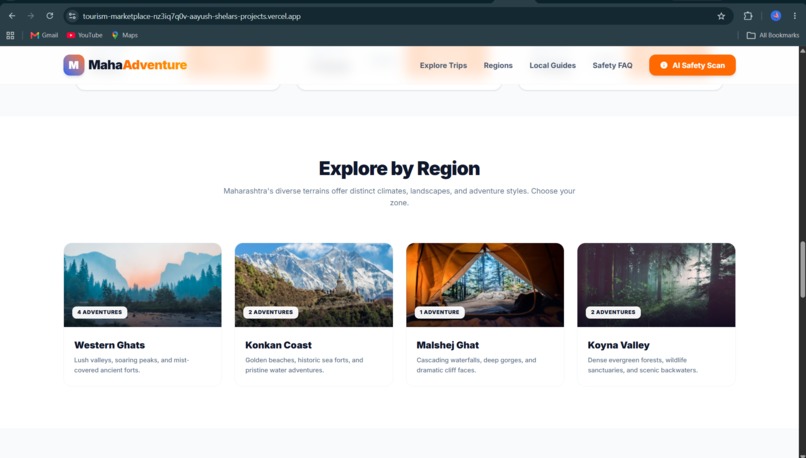Click the 2 Adventures badge on Koyna Valley
Image resolution: width=806 pixels, height=458 pixels.
613,312
